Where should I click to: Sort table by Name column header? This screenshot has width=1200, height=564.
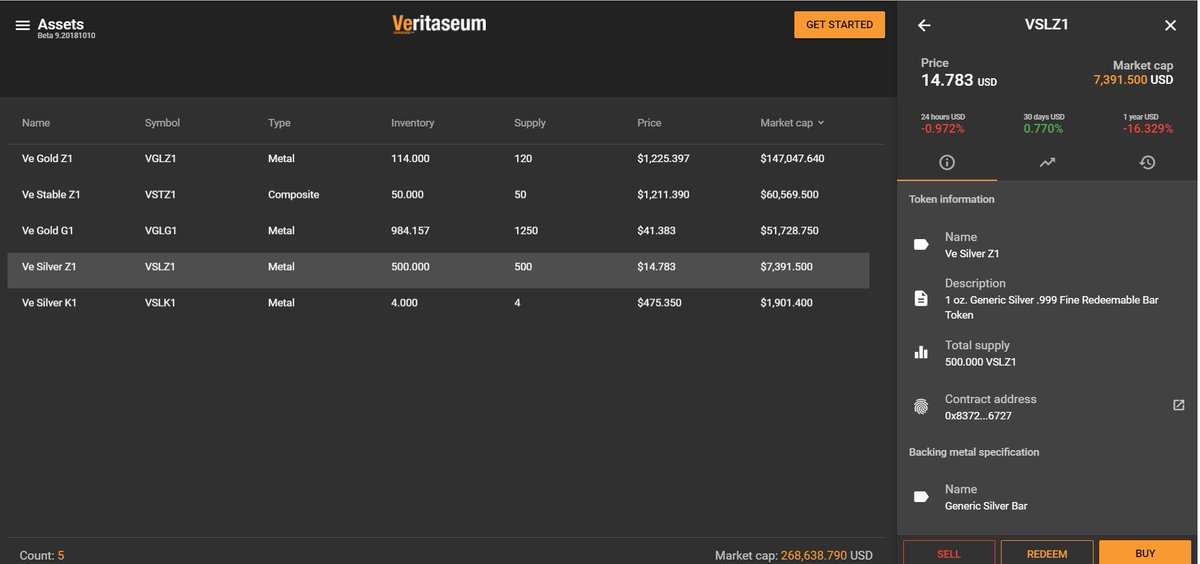(36, 123)
